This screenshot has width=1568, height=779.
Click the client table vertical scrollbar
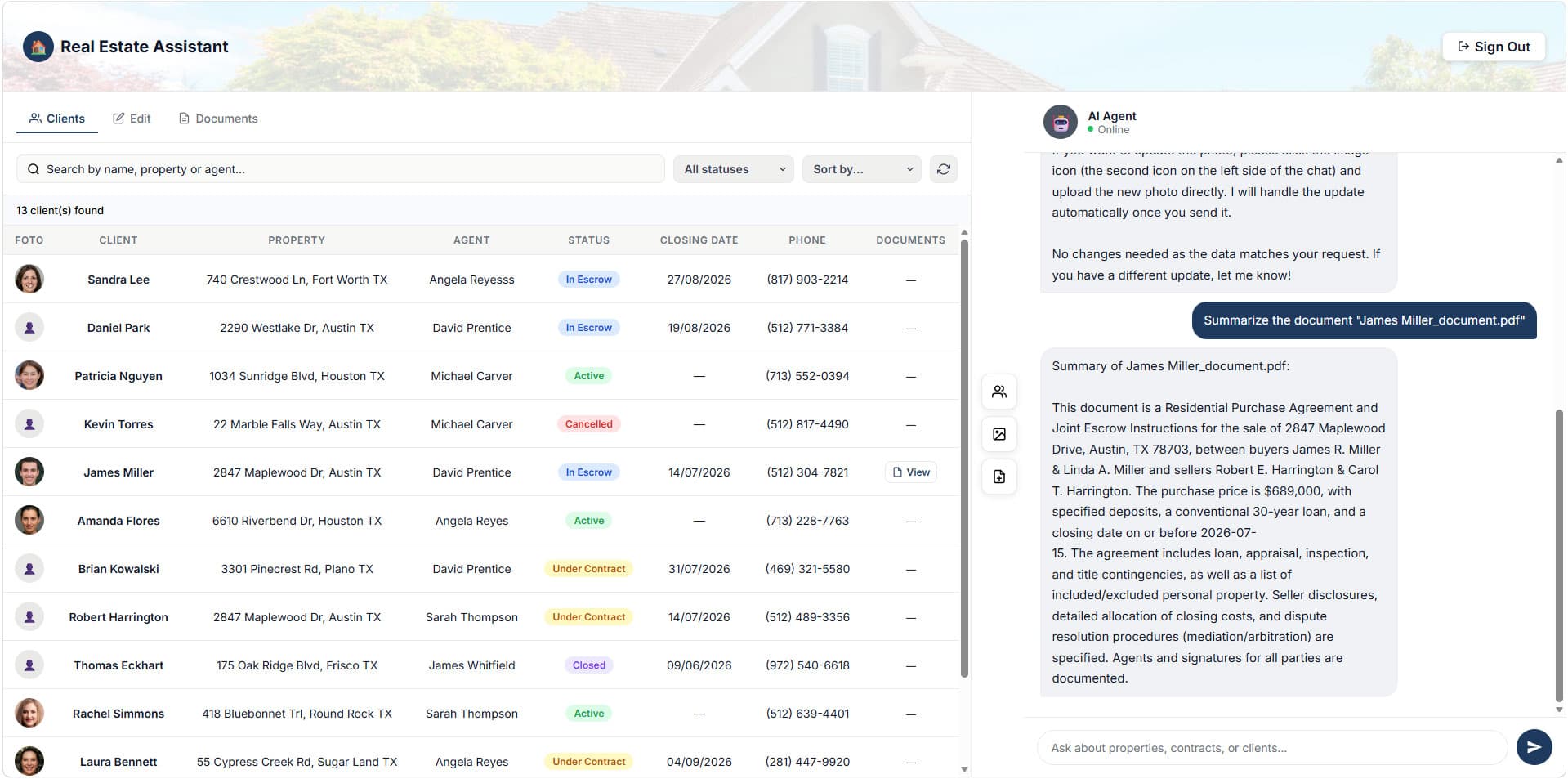964,458
